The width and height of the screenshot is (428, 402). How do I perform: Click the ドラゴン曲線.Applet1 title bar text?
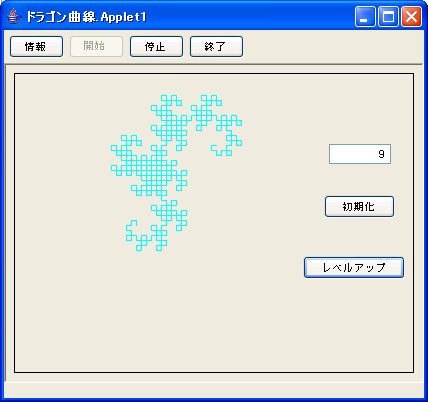coord(86,17)
